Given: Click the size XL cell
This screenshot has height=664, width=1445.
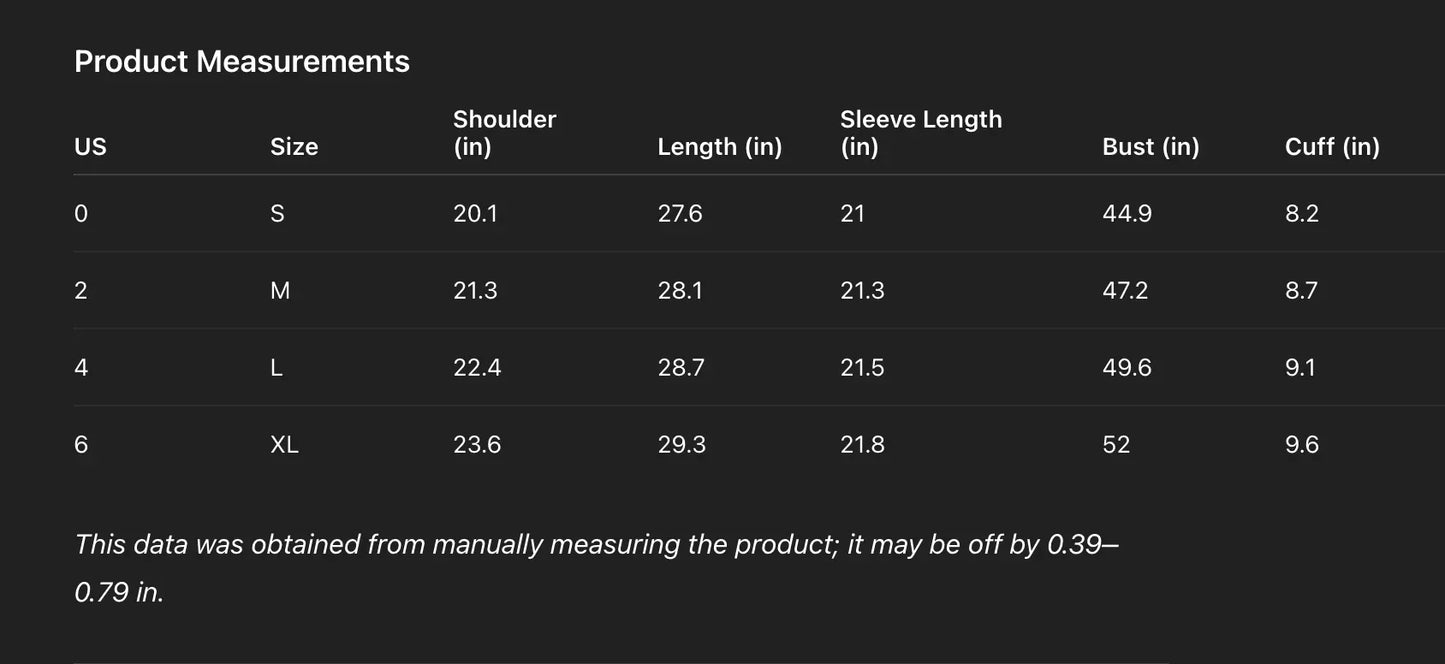Looking at the screenshot, I should (x=284, y=445).
